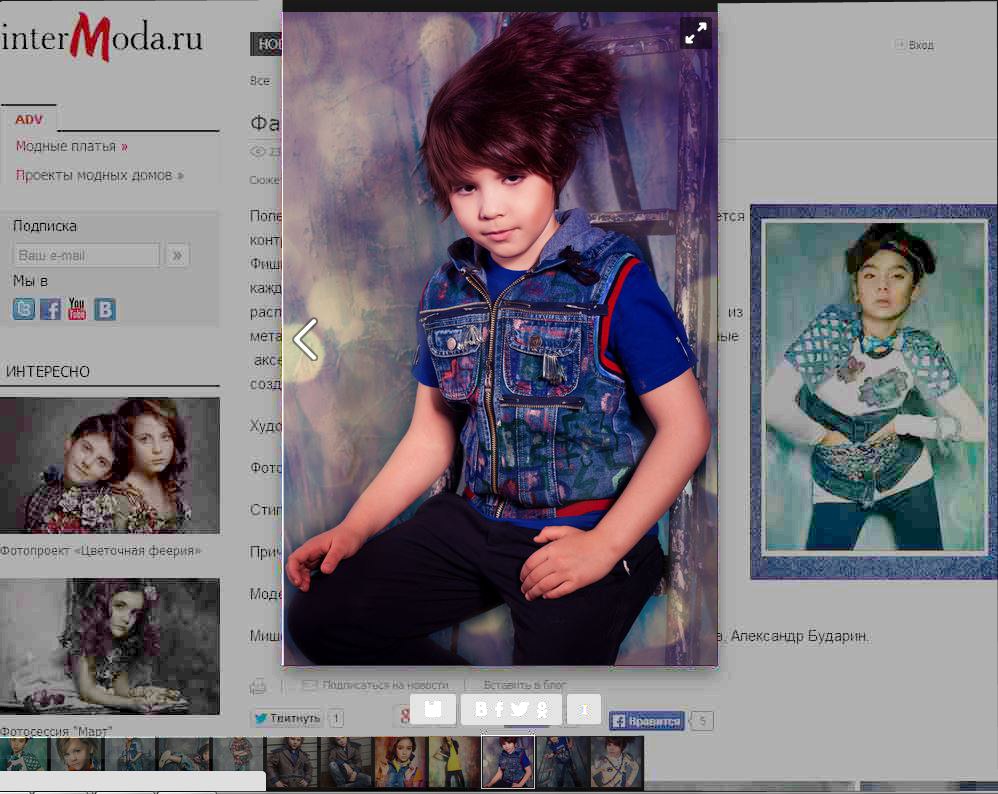The height and width of the screenshot is (794, 998).
Task: Click the large lightbox photo of the boy
Action: (x=500, y=339)
